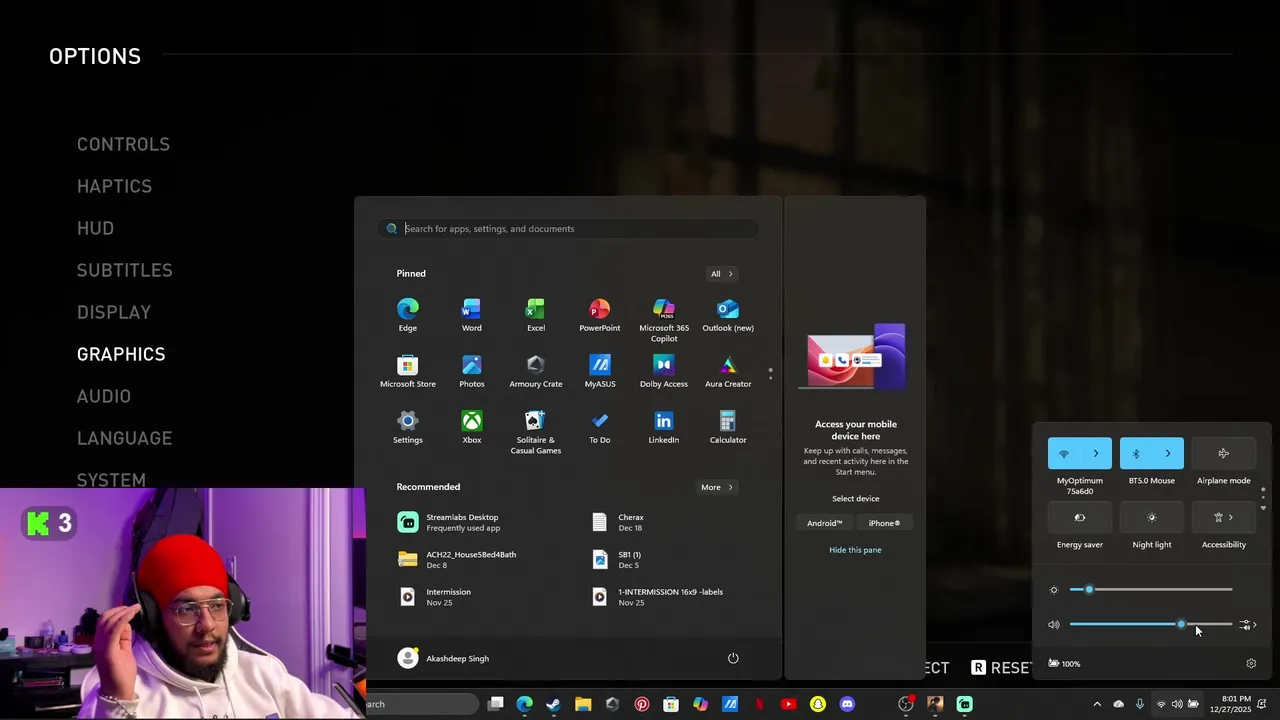Open File Explorer from the taskbar

pos(583,704)
